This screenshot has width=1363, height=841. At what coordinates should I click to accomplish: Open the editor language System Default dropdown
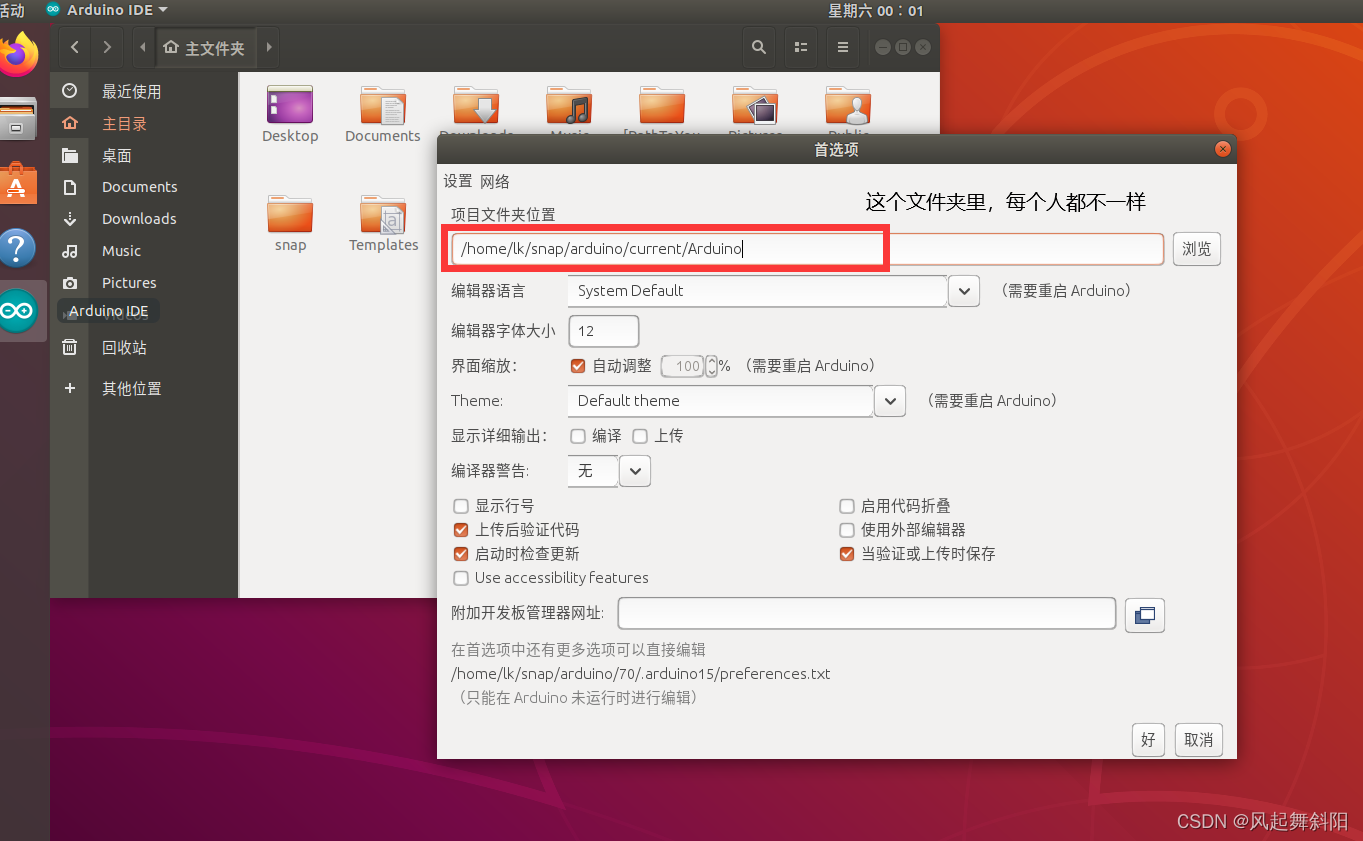(x=757, y=291)
